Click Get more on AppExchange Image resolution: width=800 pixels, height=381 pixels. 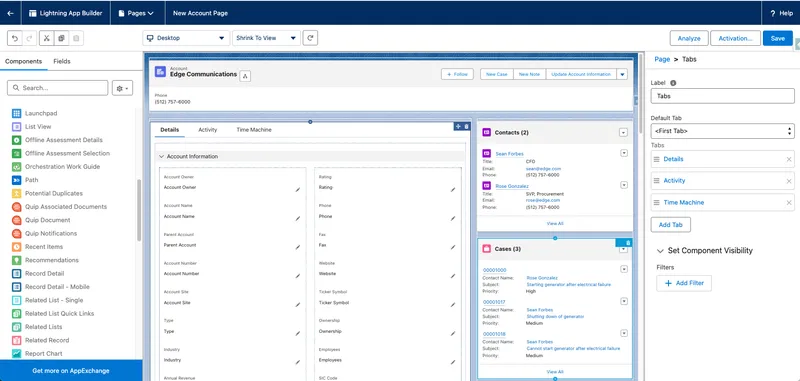click(x=71, y=371)
